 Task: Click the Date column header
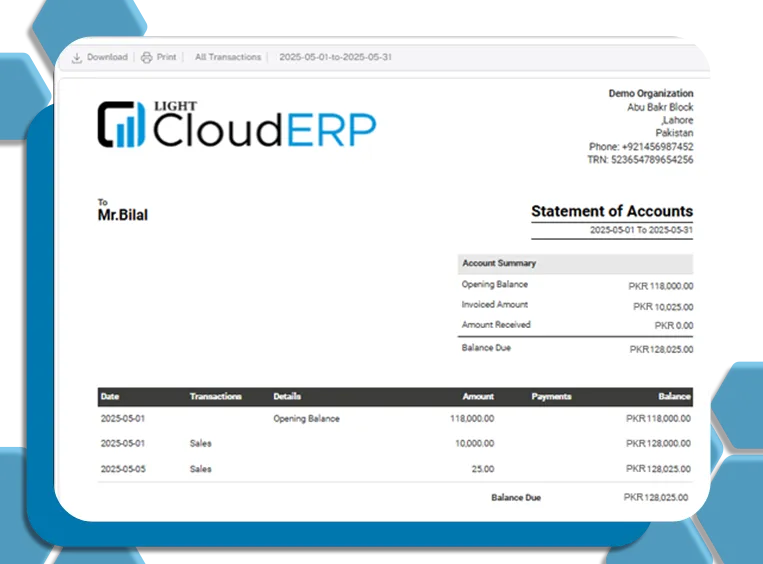tap(110, 397)
